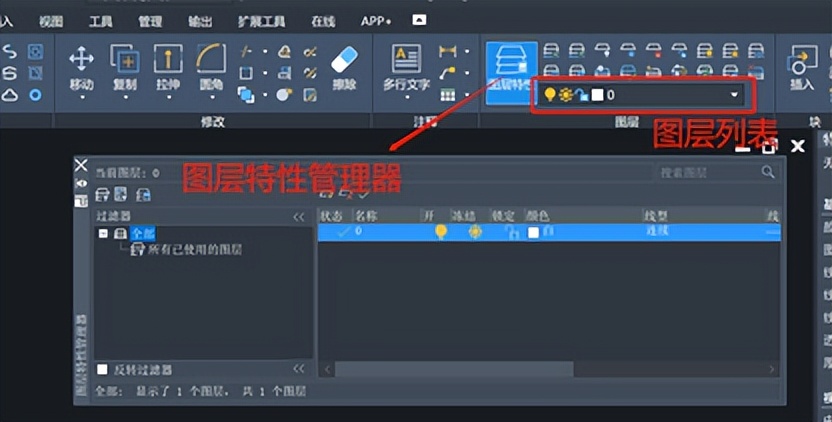Screen dimensions: 832x422
Task: Click the 线型 column header
Action: coord(656,216)
